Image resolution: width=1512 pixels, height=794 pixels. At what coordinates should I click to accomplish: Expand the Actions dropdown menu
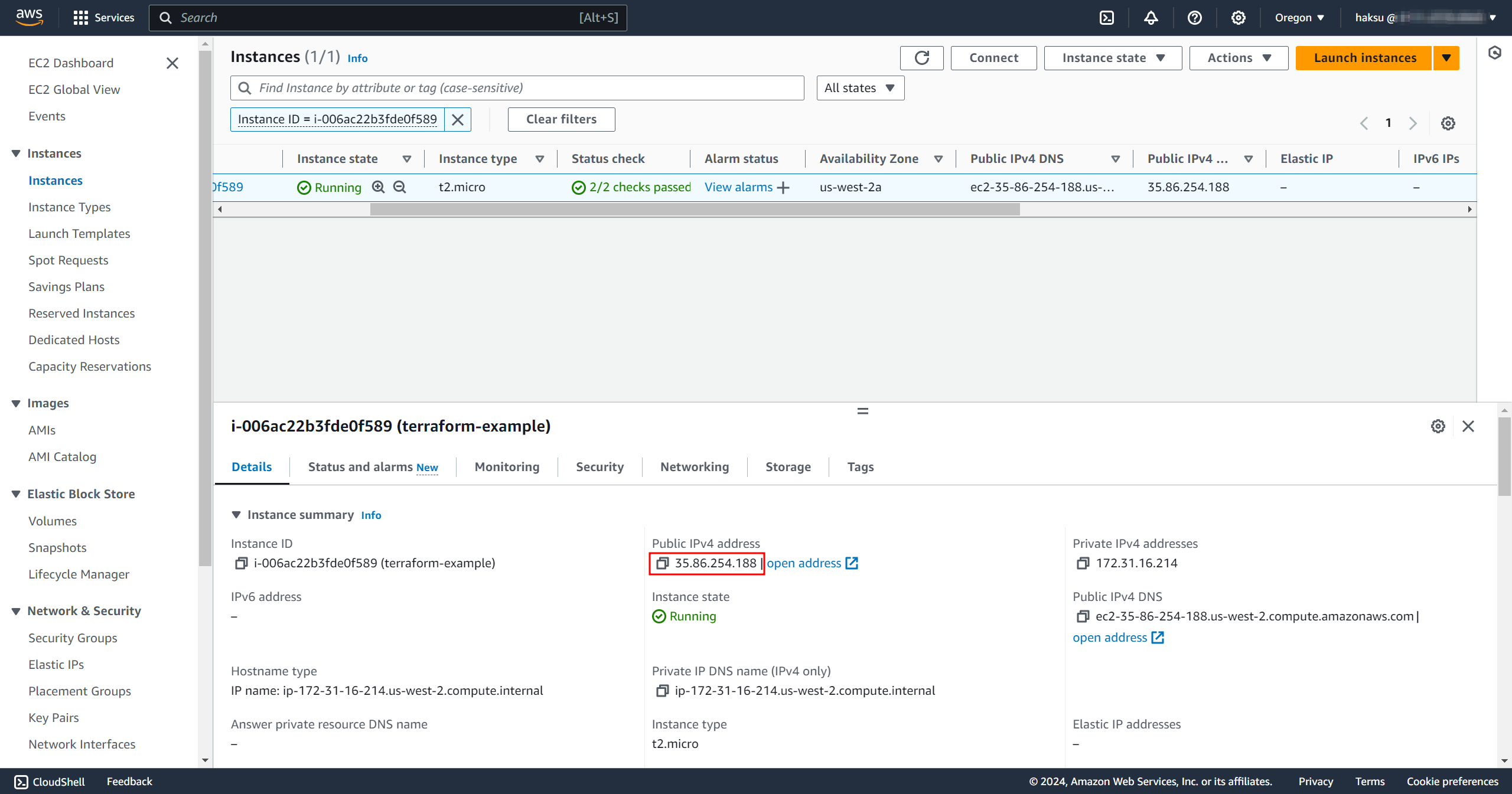(1239, 58)
